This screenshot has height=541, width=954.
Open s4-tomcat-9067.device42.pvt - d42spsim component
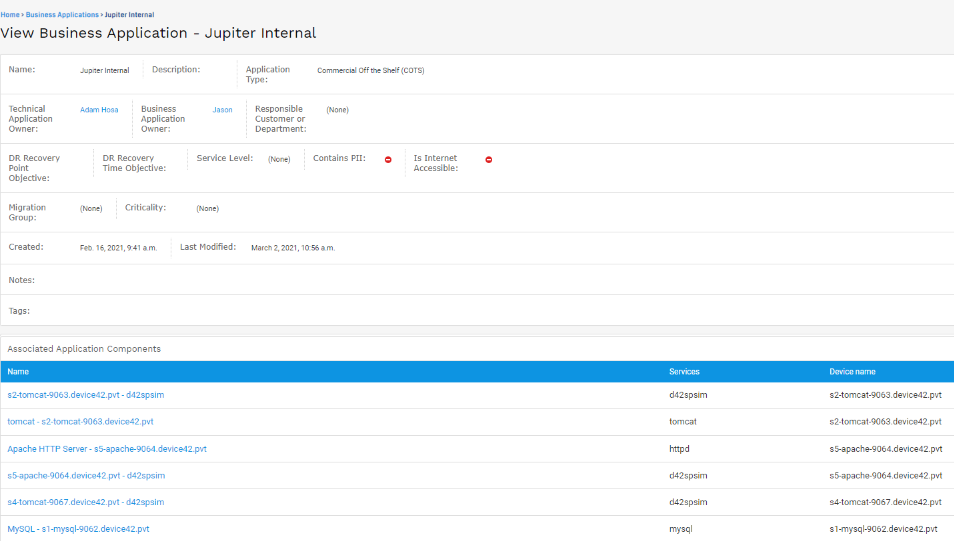pos(86,502)
